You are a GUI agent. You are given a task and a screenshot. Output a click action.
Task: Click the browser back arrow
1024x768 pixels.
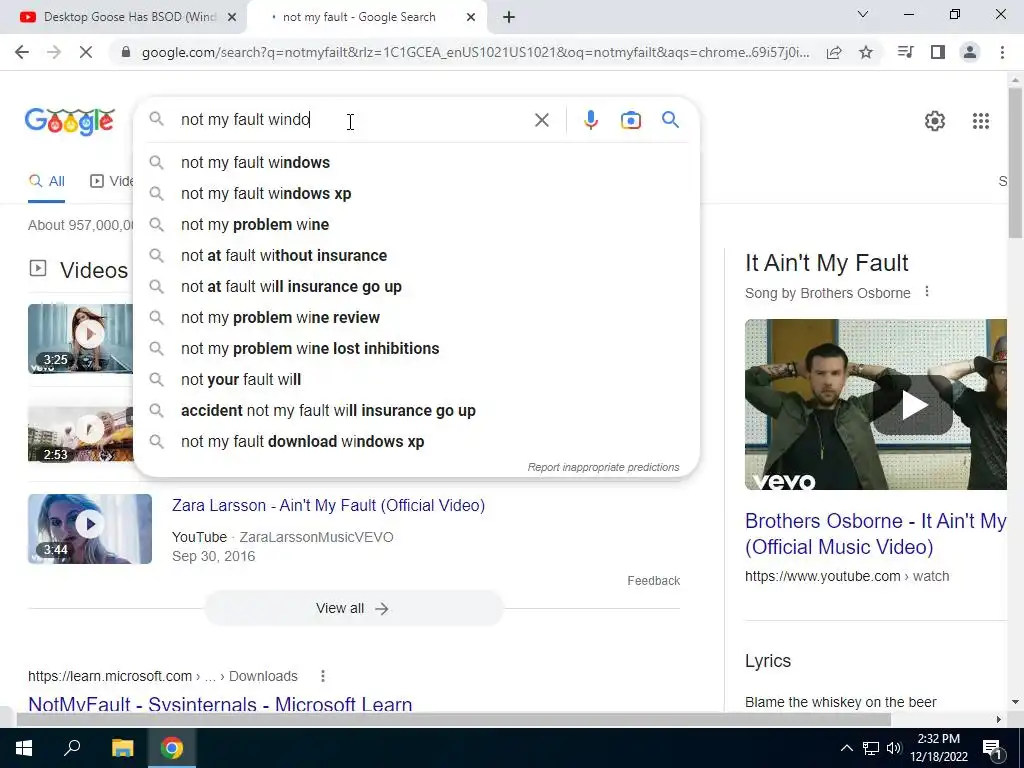click(x=22, y=52)
